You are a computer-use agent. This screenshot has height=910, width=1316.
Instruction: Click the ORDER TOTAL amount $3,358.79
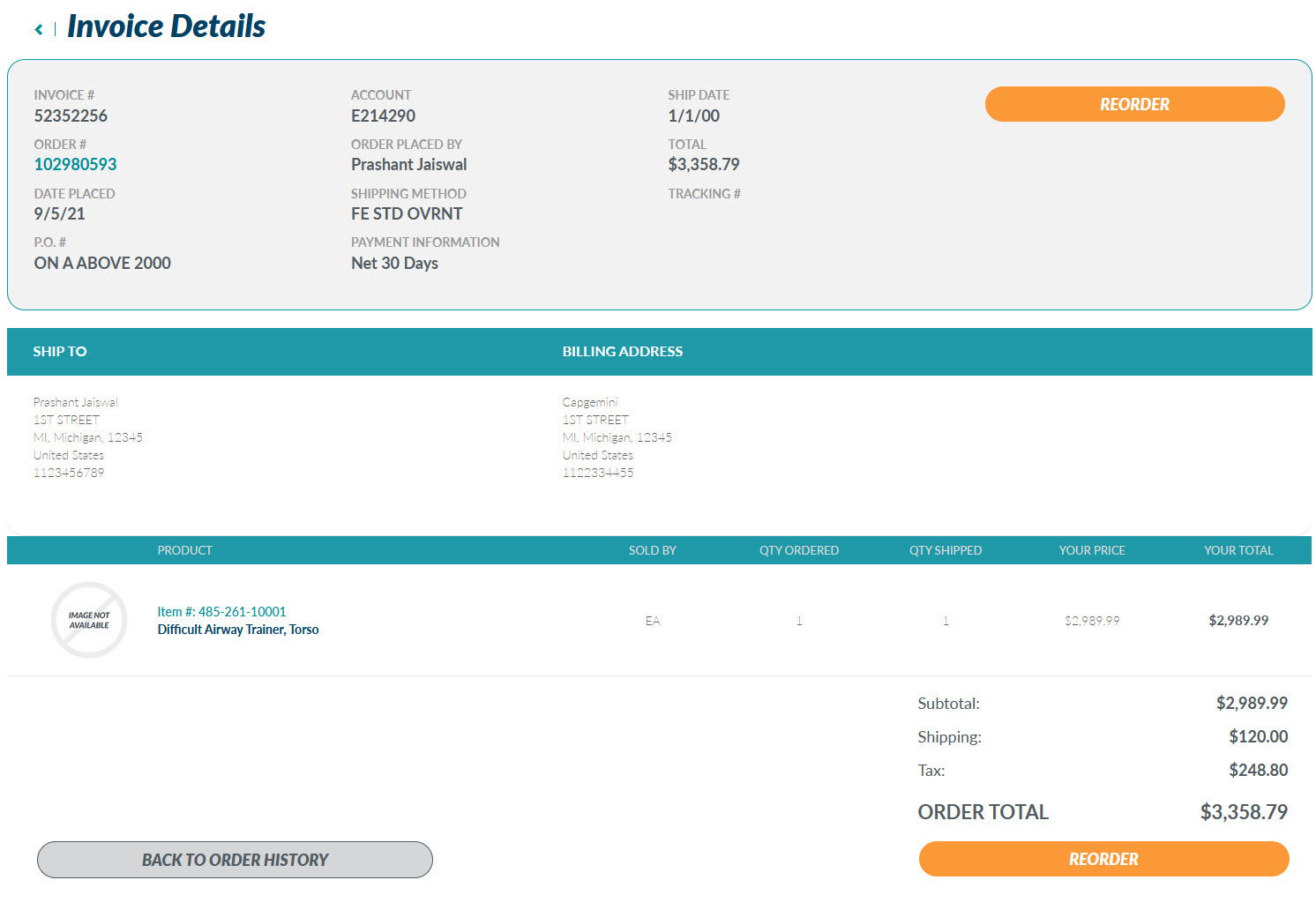coord(1244,812)
